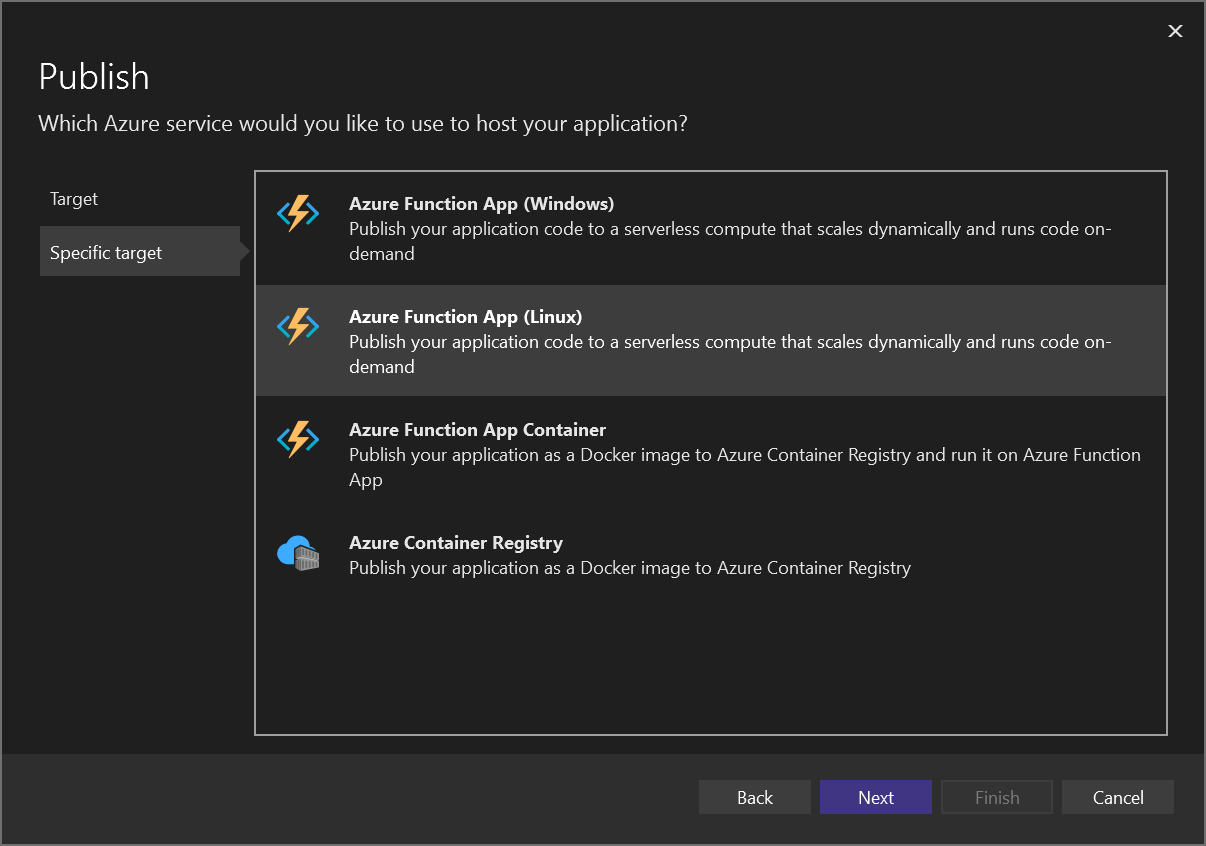The image size is (1206, 846).
Task: Click the Azure Function App (Windows) lightning icon
Action: click(x=297, y=213)
